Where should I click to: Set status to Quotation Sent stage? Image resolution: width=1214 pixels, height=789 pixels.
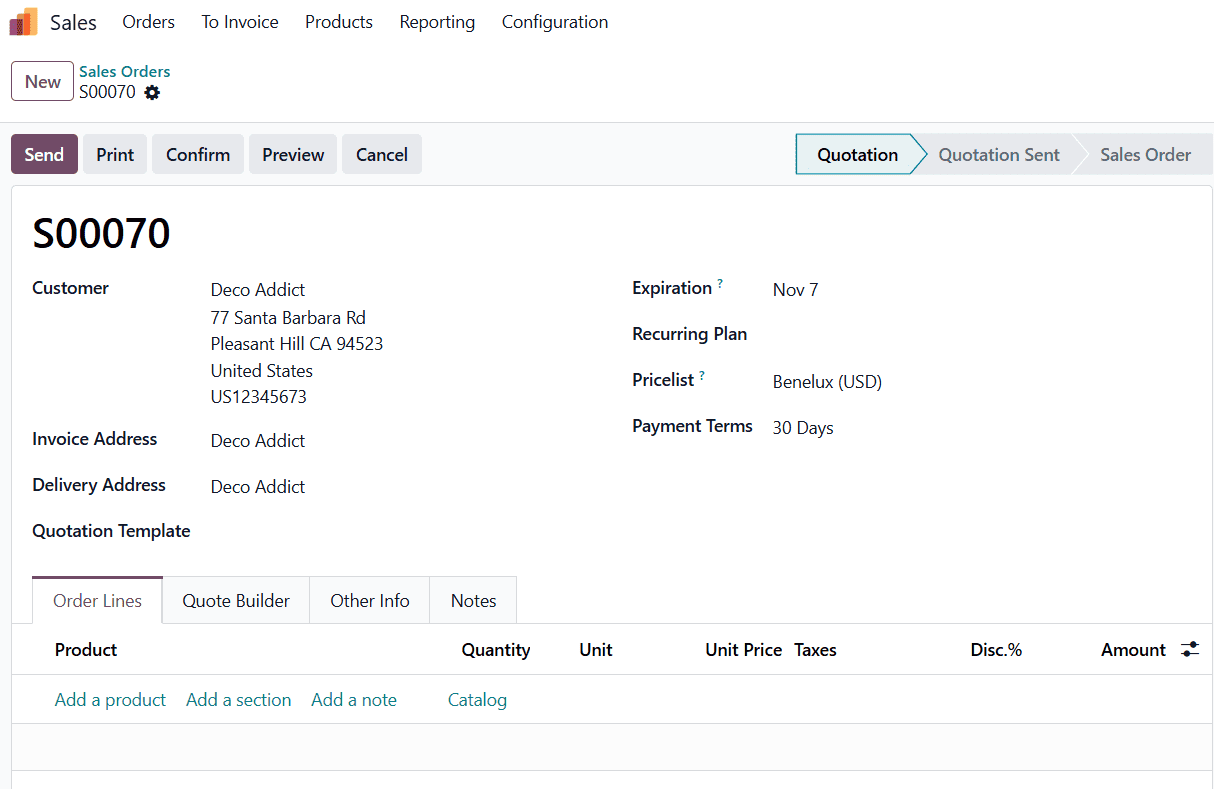coord(998,155)
